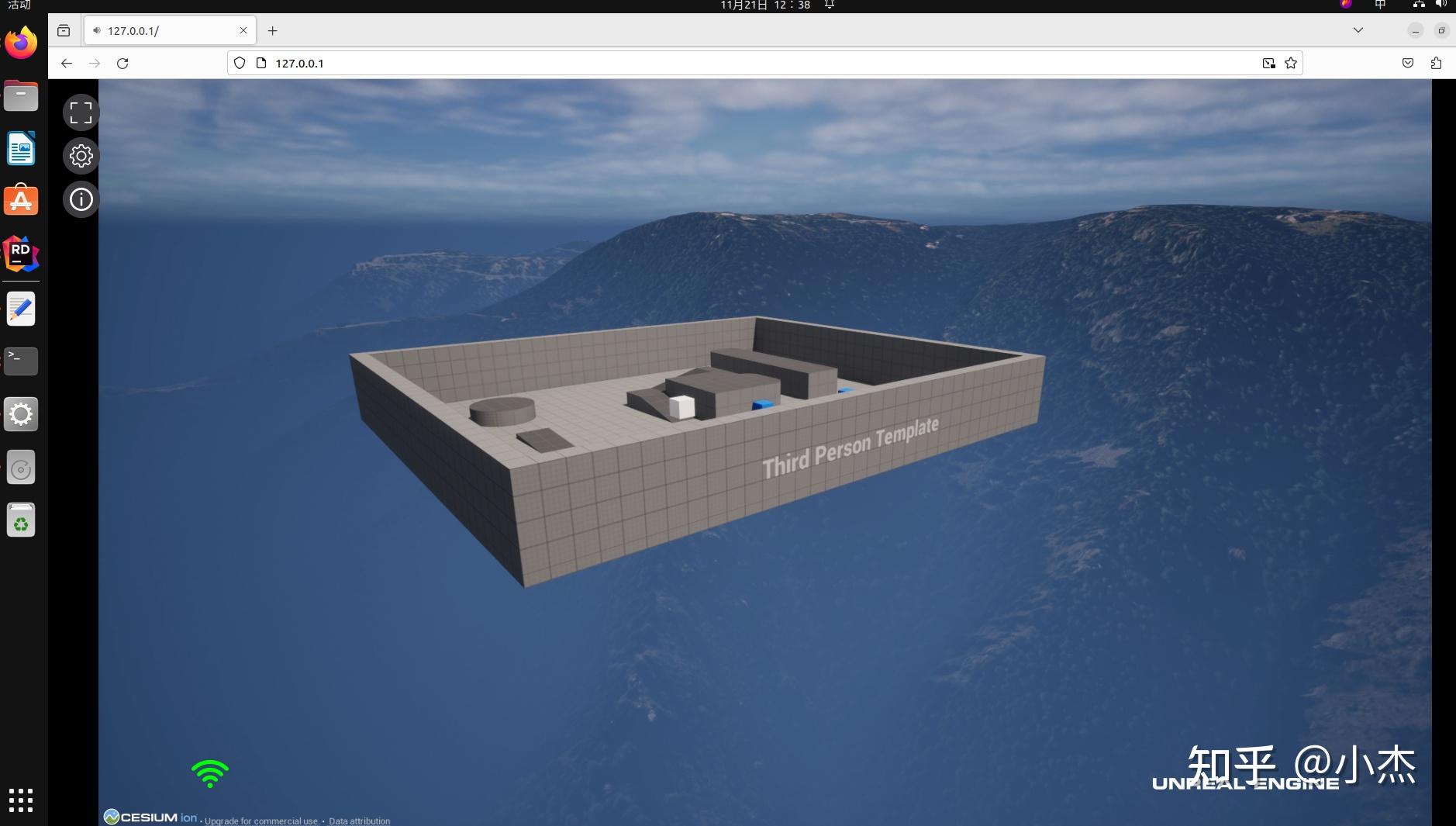This screenshot has height=826, width=1456.
Task: Enter fullscreen using the overlay expand icon
Action: [80, 112]
